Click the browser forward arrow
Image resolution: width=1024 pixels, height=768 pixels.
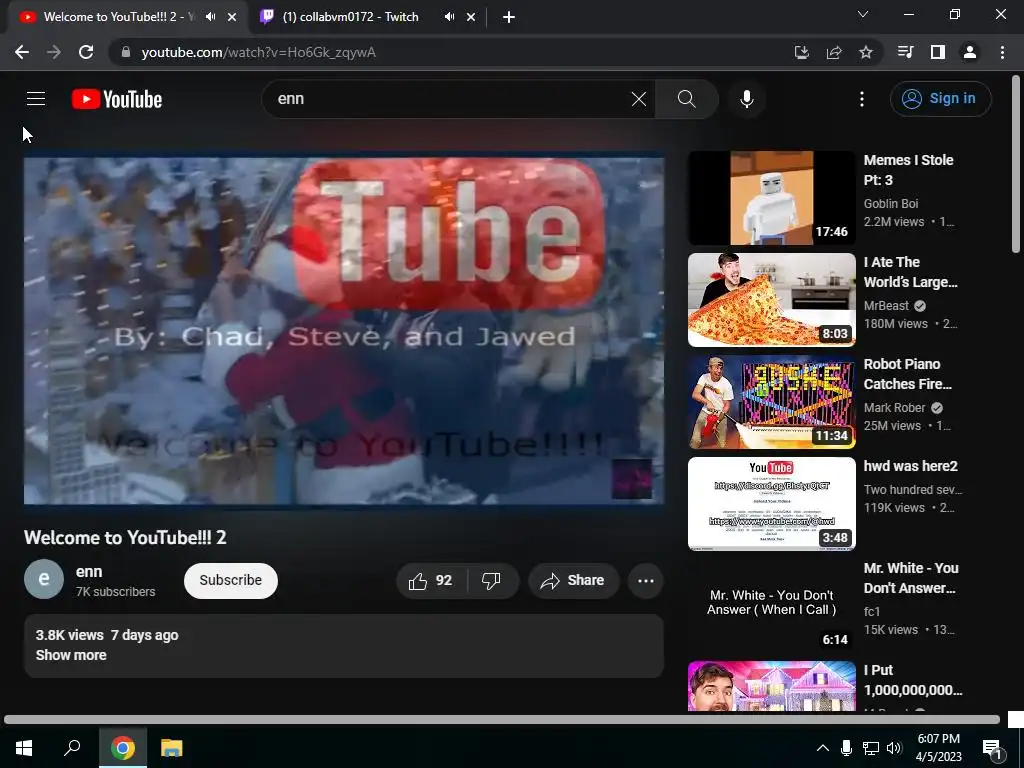(54, 52)
